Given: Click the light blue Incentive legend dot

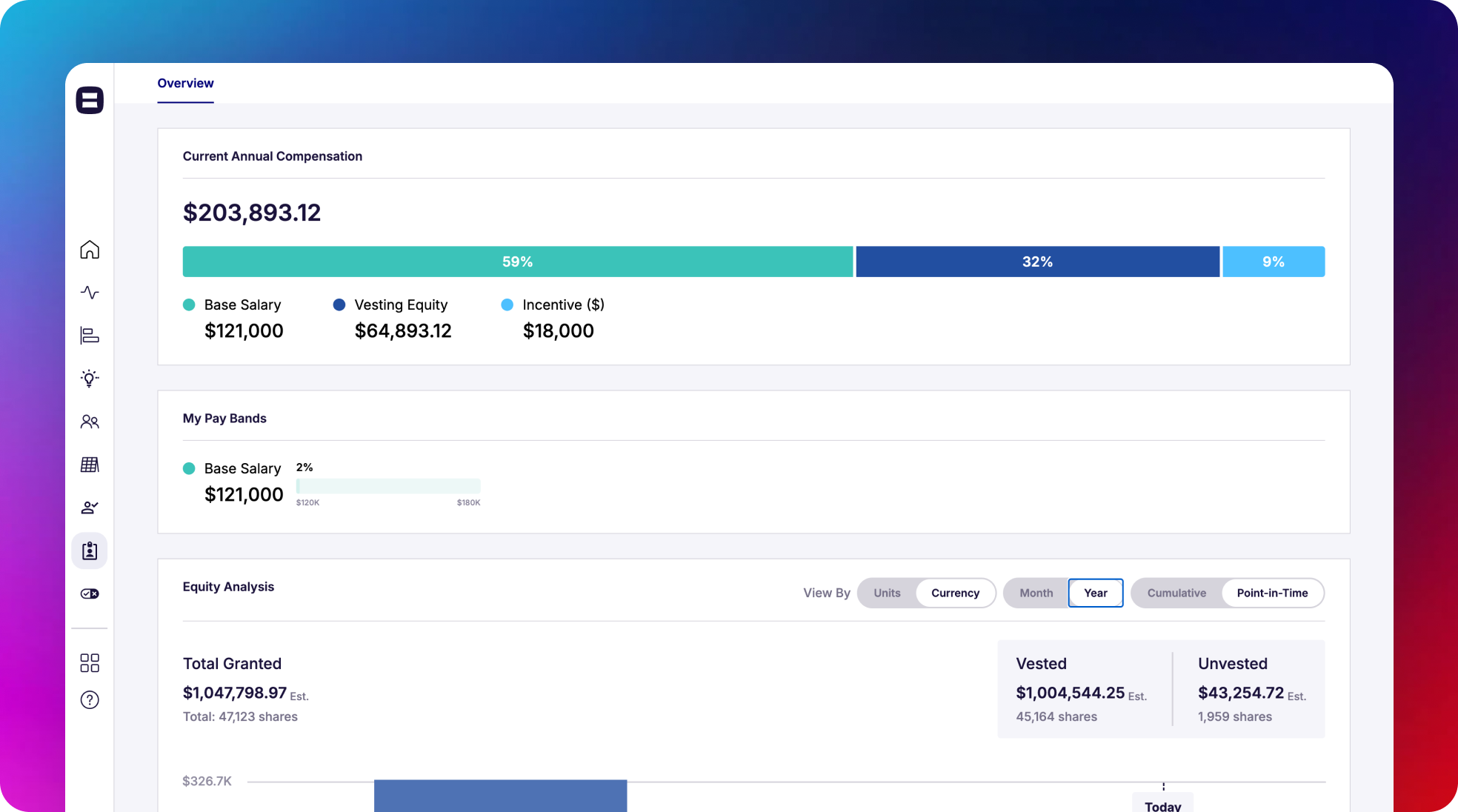Looking at the screenshot, I should [x=507, y=304].
